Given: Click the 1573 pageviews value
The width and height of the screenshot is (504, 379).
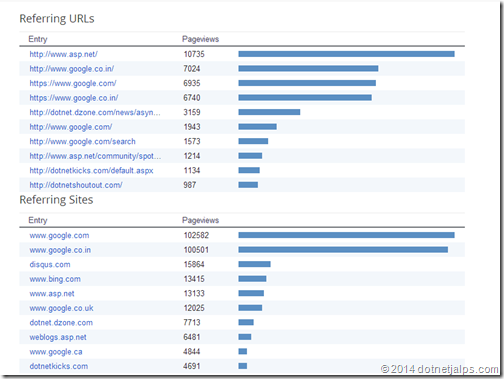Looking at the screenshot, I should point(192,141).
